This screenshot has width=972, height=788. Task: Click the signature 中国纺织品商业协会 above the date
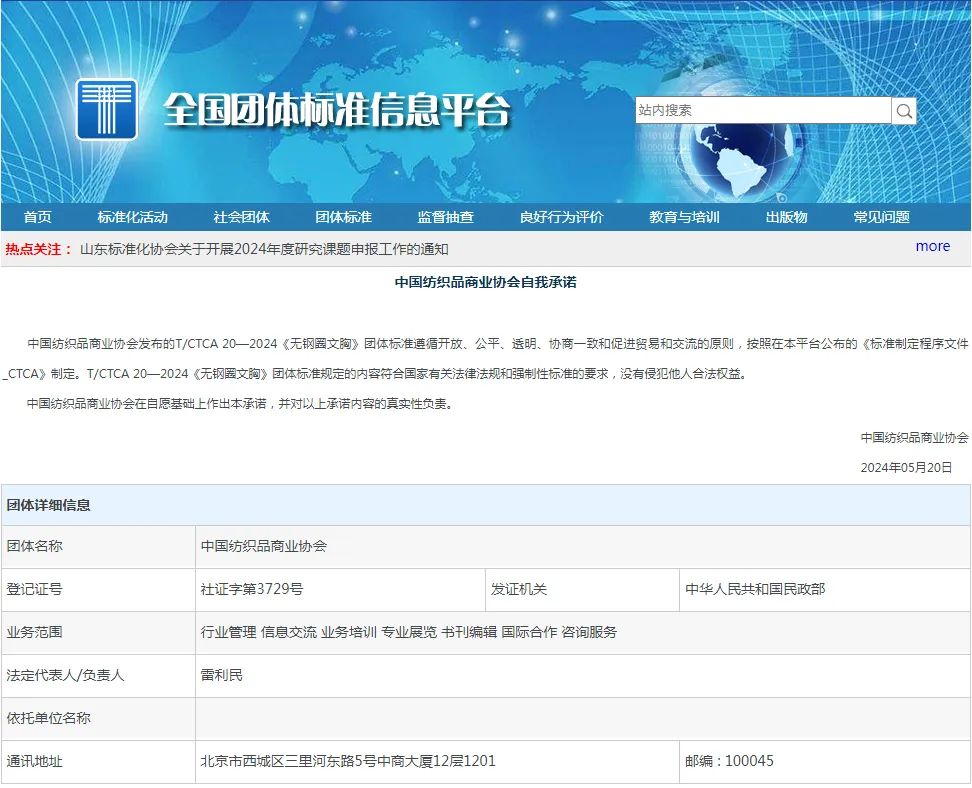coord(914,438)
